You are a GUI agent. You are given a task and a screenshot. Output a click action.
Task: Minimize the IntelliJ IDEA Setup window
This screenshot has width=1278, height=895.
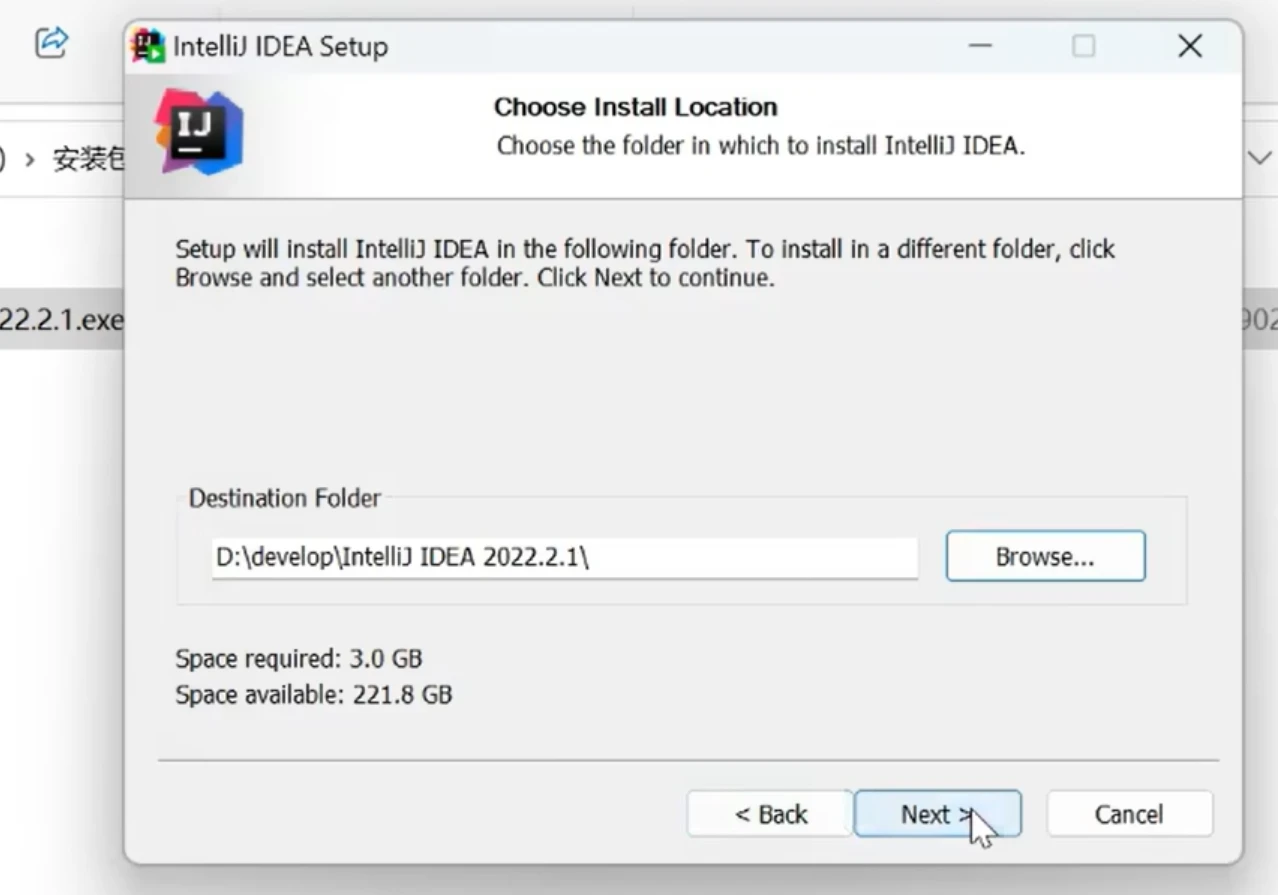coord(980,46)
